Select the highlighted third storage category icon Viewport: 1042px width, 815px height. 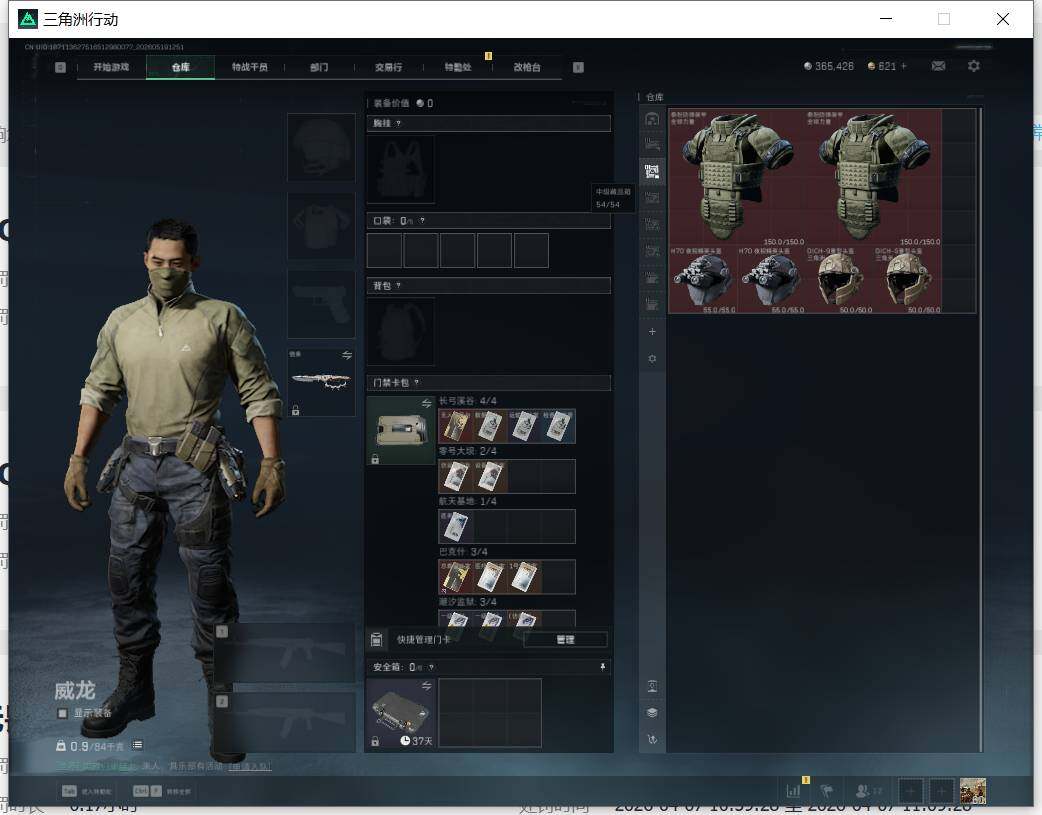(652, 172)
